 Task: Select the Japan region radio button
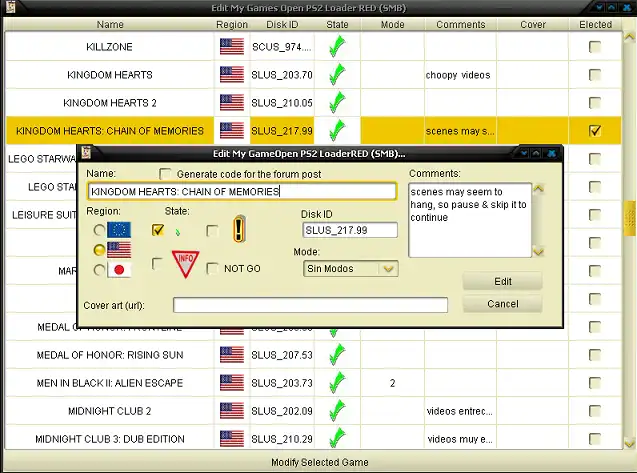click(99, 270)
